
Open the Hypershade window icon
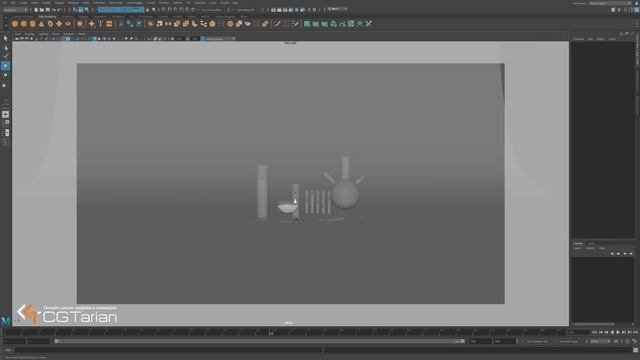297,10
